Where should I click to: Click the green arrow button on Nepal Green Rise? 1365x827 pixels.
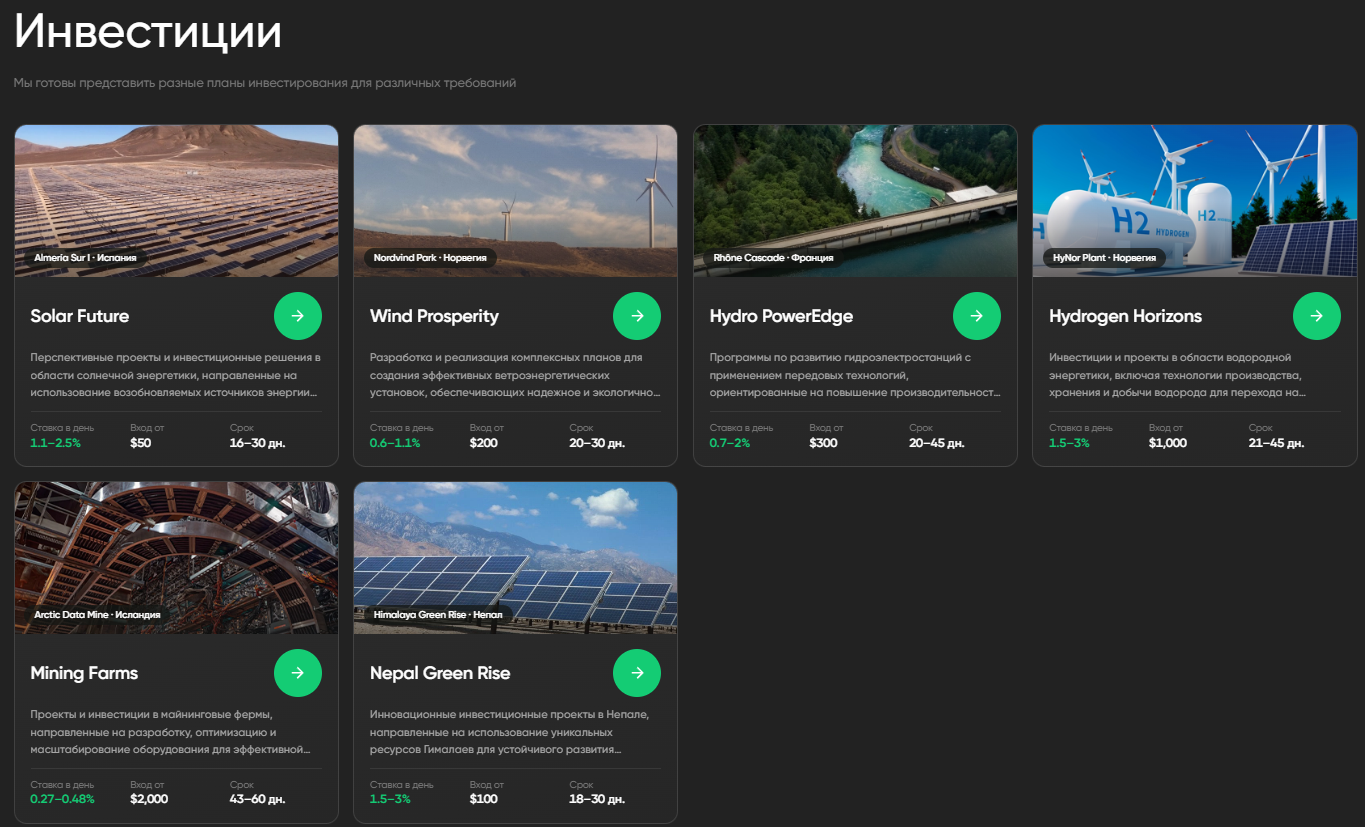tap(637, 673)
